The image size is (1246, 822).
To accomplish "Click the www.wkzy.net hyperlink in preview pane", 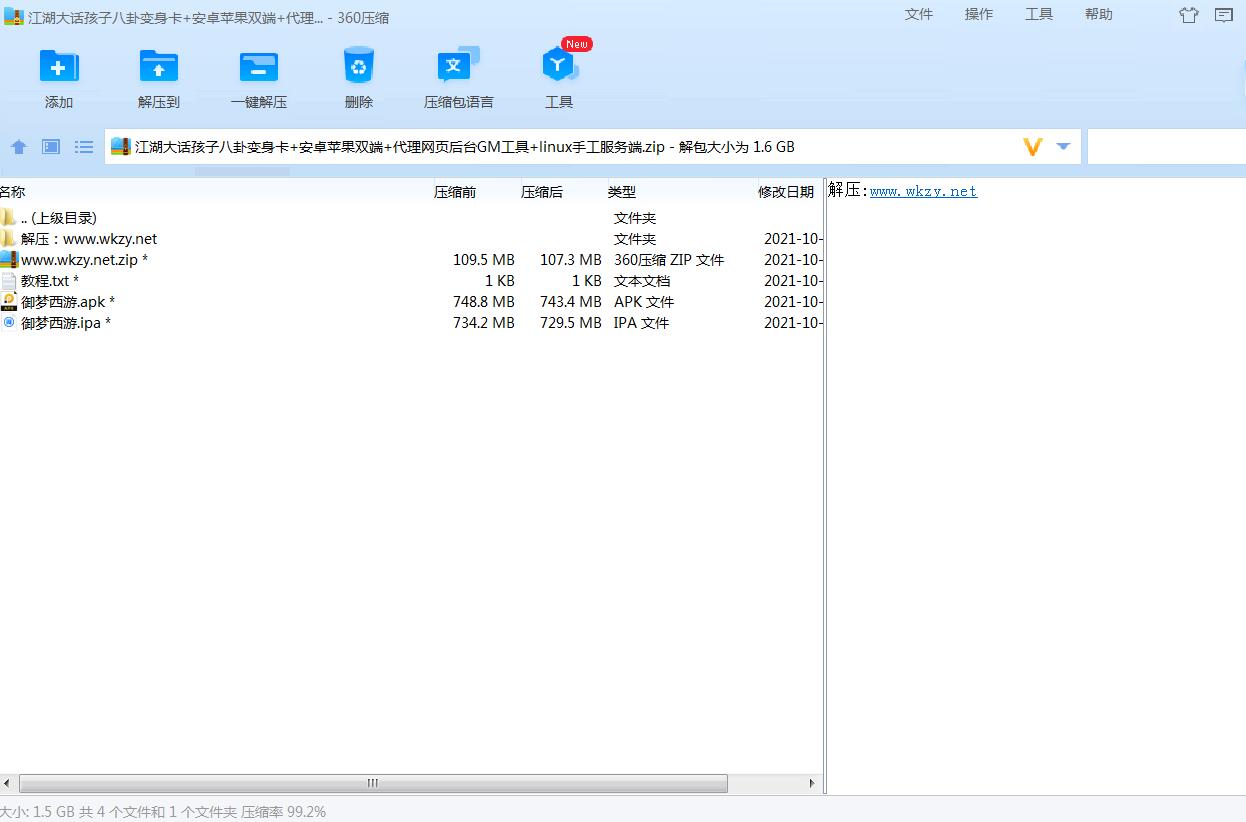I will point(923,191).
